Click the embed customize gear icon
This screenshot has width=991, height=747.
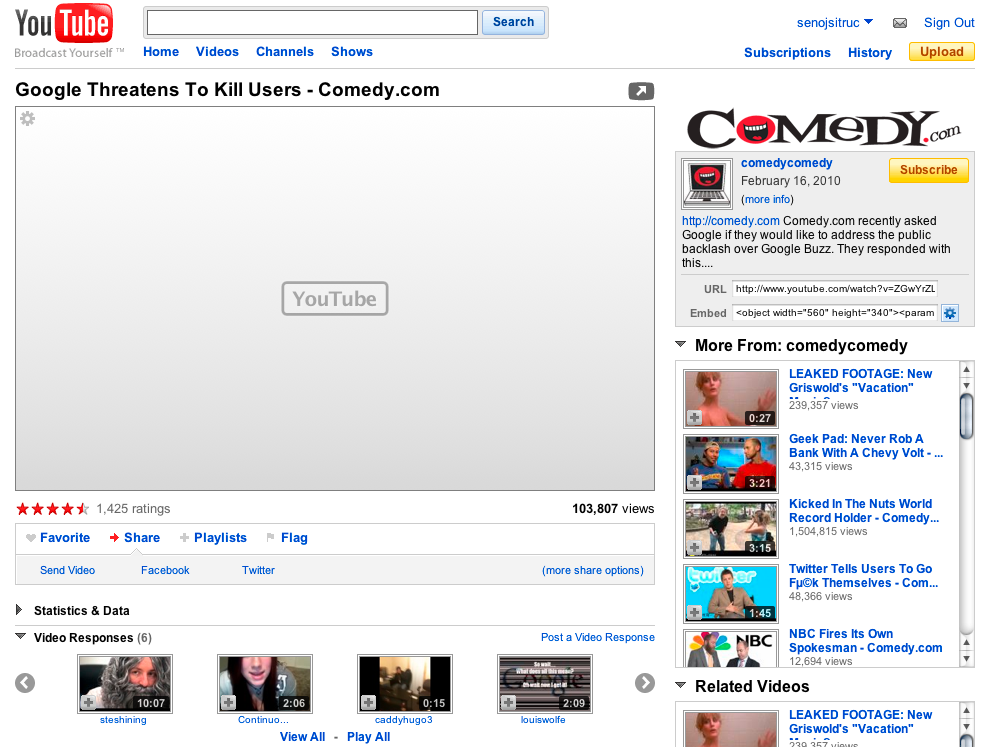pyautogui.click(x=950, y=313)
